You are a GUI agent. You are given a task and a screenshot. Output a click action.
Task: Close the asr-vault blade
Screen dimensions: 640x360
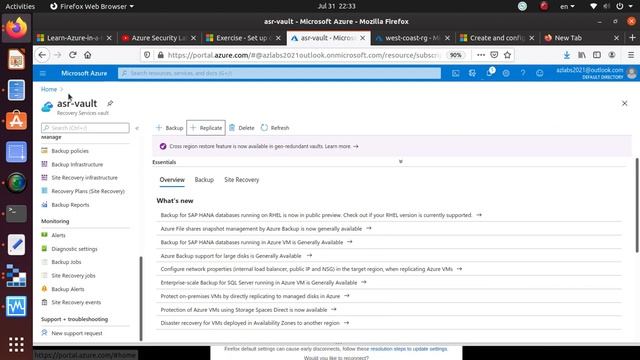624,103
